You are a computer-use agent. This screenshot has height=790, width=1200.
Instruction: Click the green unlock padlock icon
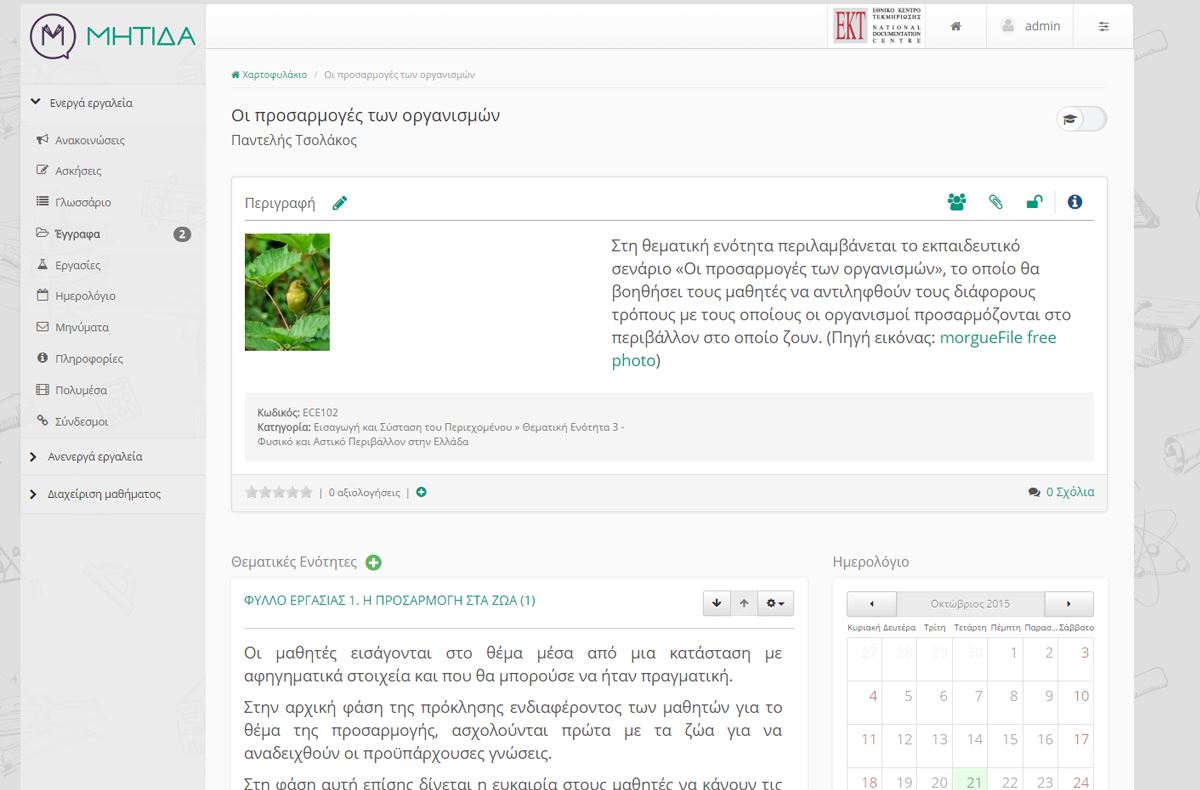[1034, 202]
